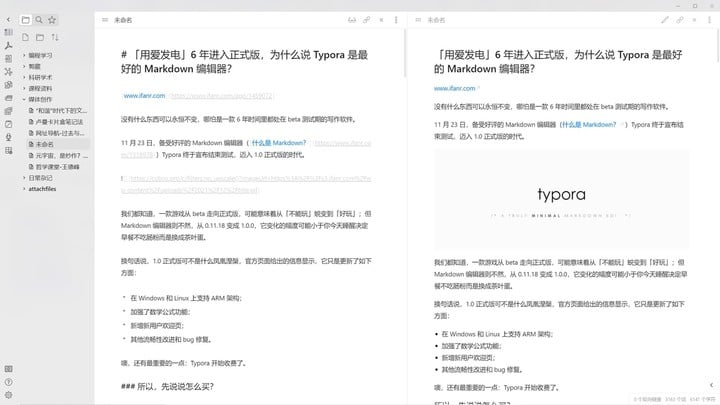Start the audio recorder microphone icon
Image resolution: width=720 pixels, height=405 pixels.
click(x=8, y=137)
